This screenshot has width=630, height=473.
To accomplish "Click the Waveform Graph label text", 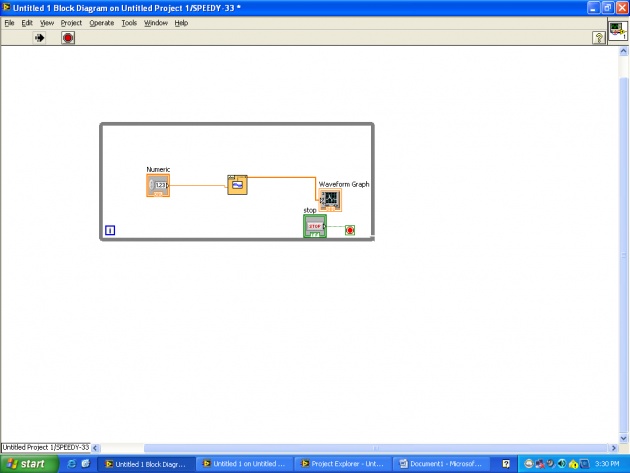I will click(x=344, y=184).
